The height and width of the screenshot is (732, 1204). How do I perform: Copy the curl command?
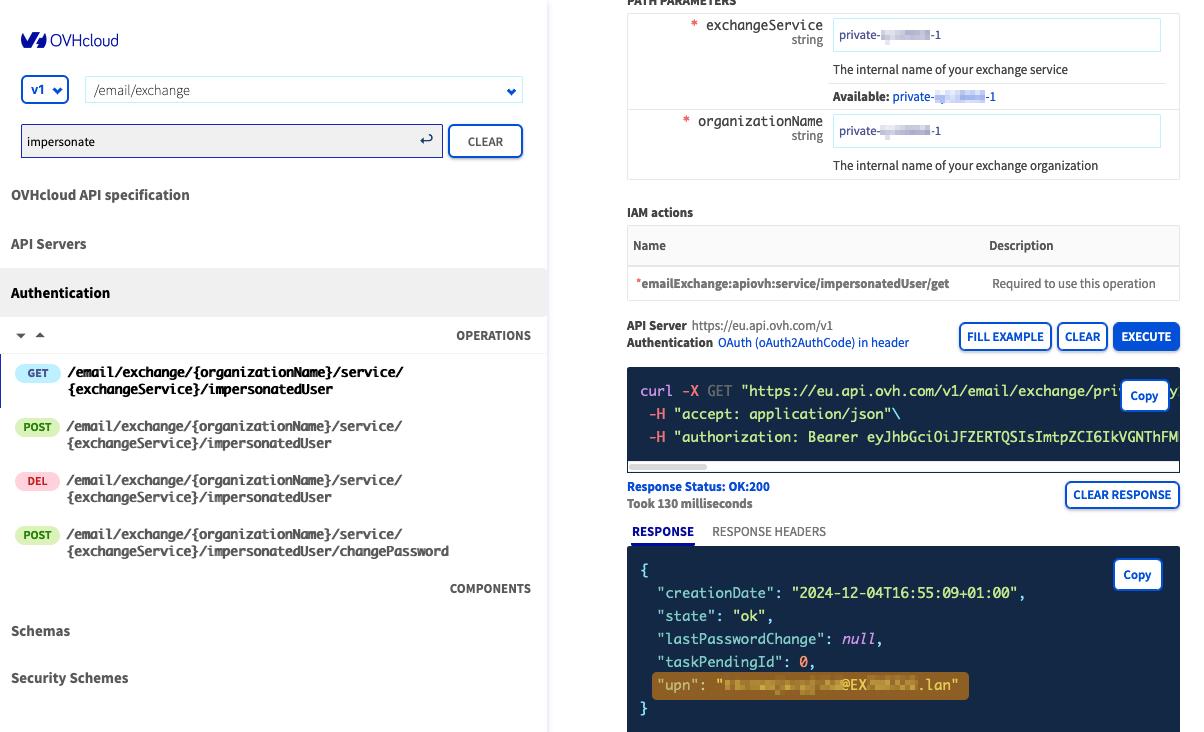click(x=1144, y=396)
